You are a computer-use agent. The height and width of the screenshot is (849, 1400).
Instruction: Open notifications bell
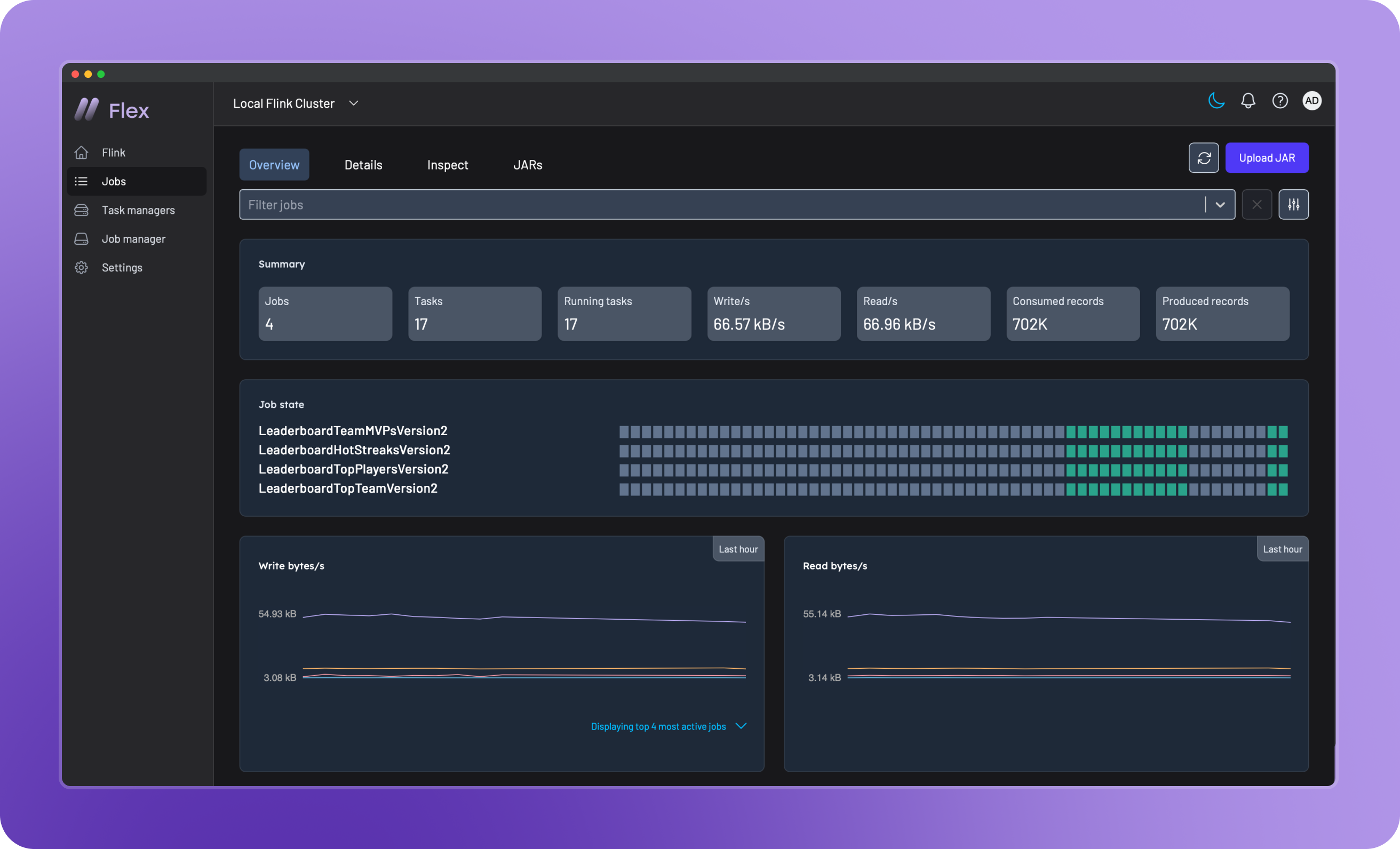click(x=1248, y=101)
